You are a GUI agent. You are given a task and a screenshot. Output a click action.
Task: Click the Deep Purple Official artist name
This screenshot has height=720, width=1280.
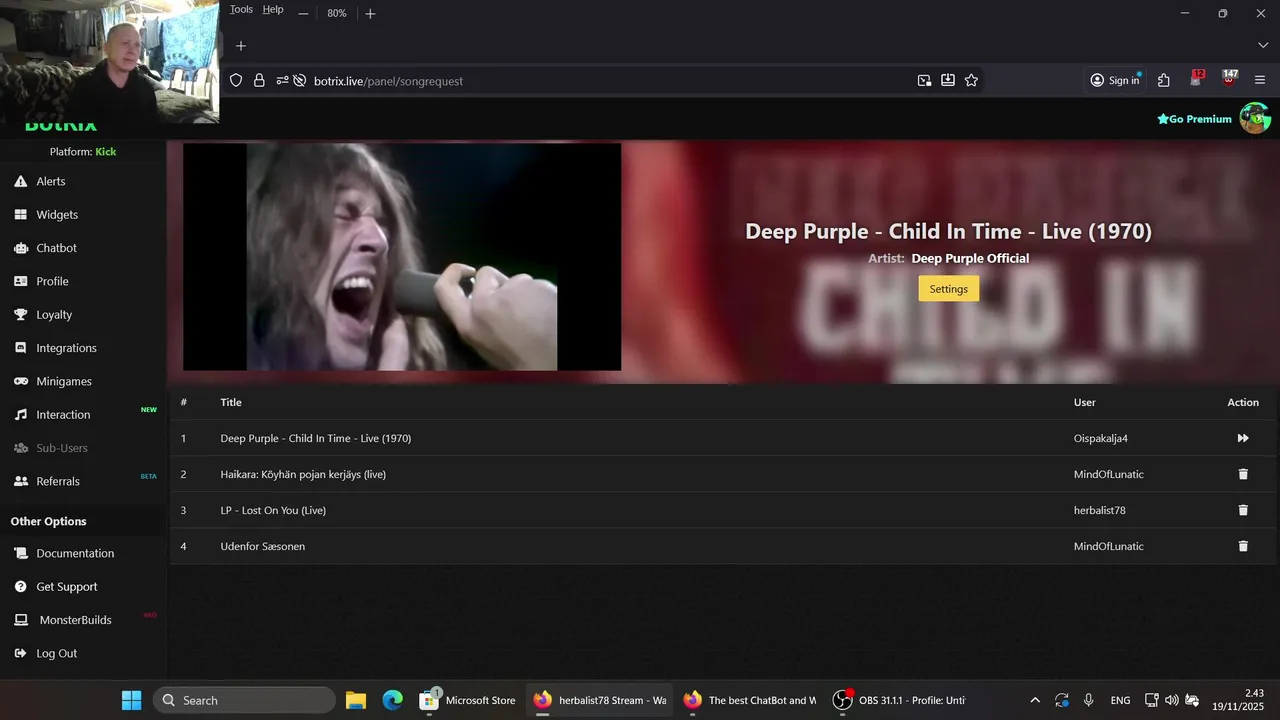tap(970, 258)
